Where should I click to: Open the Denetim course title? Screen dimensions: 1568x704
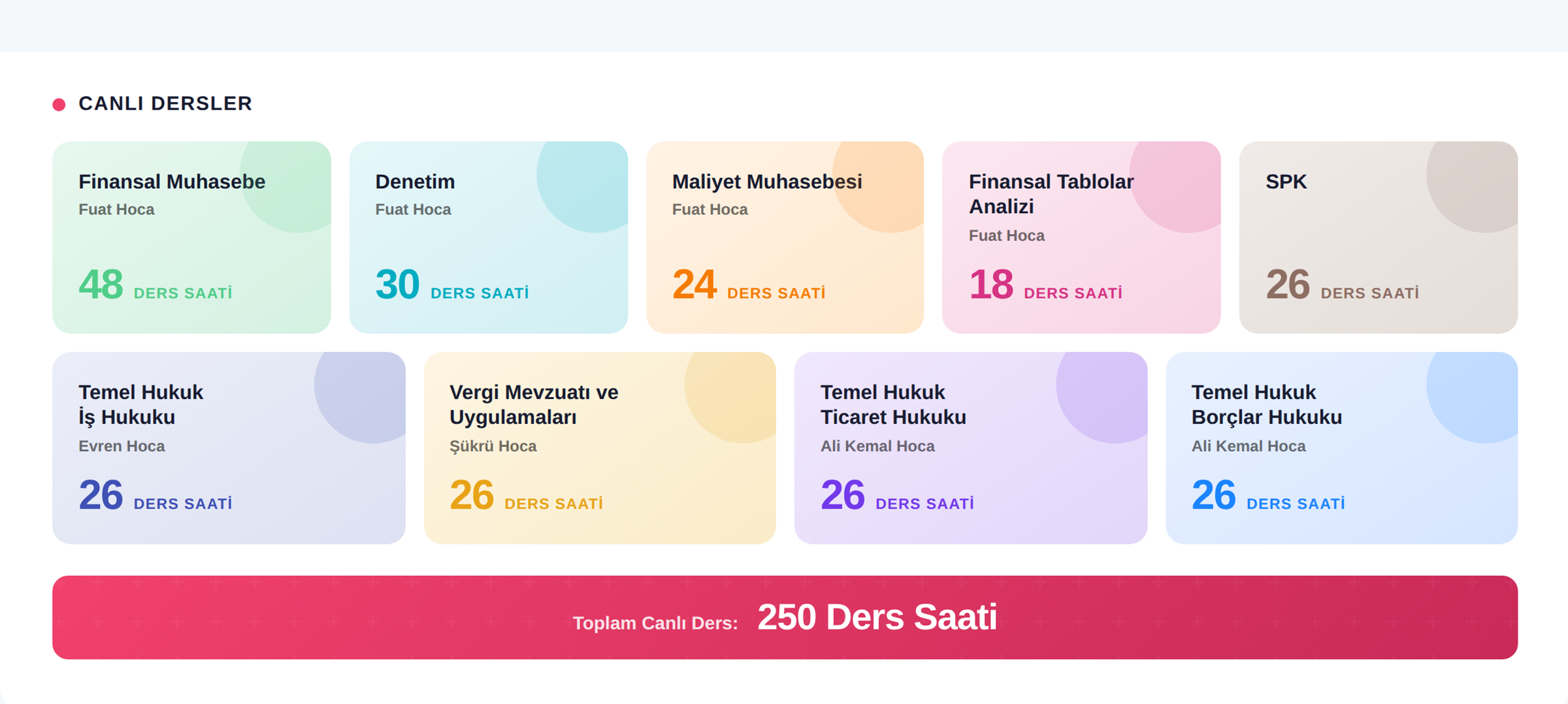pos(415,182)
